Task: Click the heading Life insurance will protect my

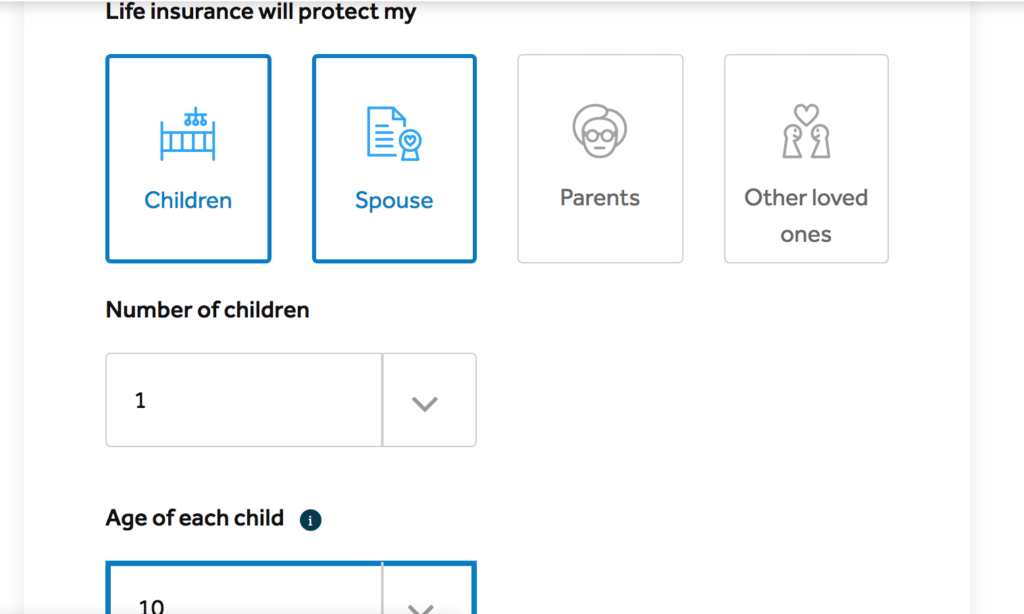Action: pos(261,12)
